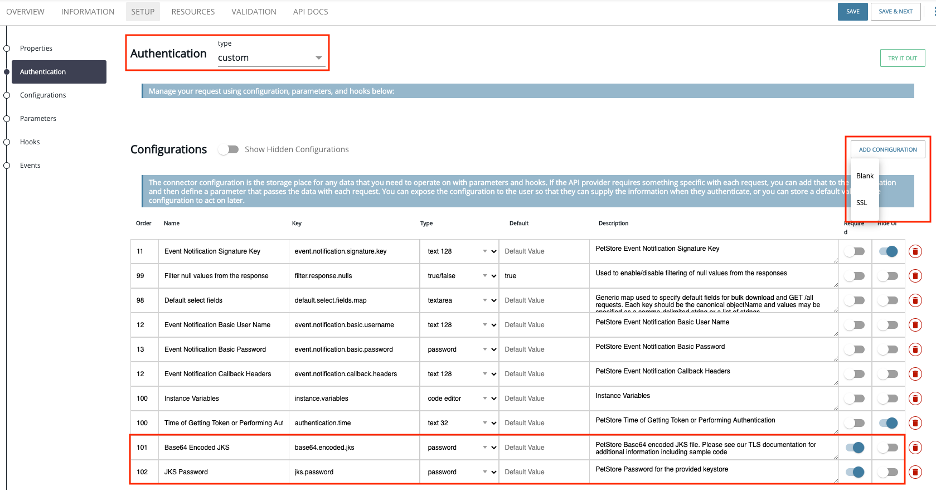Screen dimensions: 936x490
Task: Open text 32 type dropdown for authentication.time
Action: coord(460,423)
